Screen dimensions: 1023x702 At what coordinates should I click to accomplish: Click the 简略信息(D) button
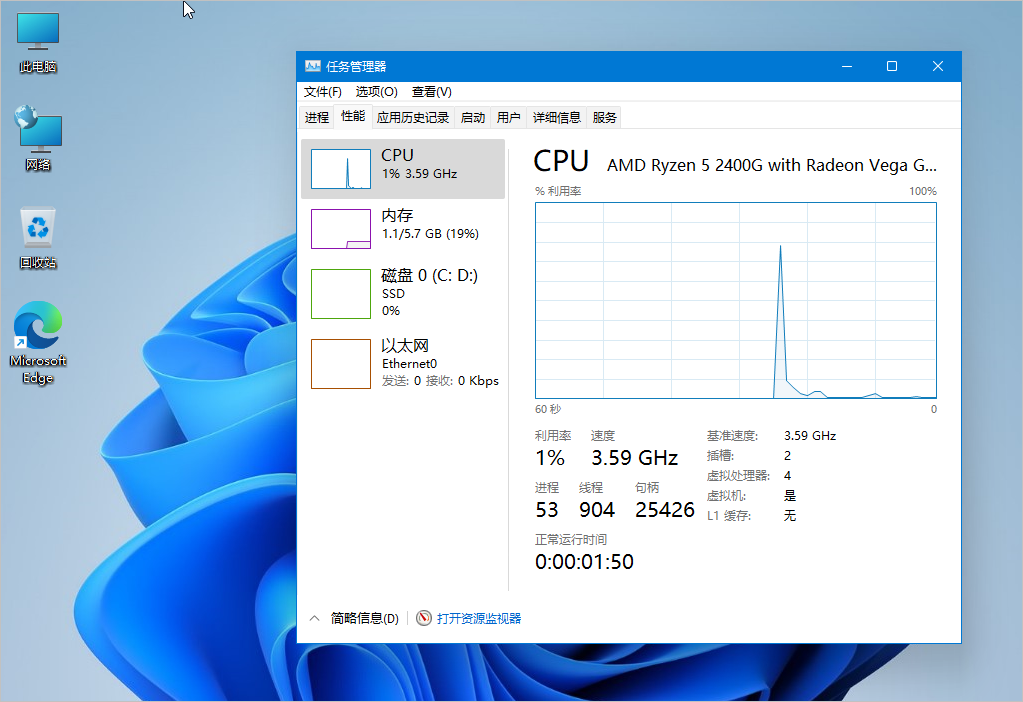(364, 618)
